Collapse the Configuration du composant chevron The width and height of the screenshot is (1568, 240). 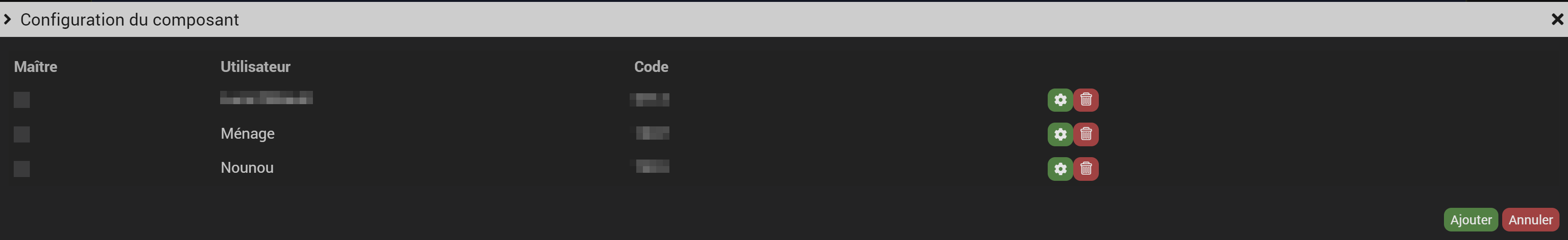coord(7,19)
